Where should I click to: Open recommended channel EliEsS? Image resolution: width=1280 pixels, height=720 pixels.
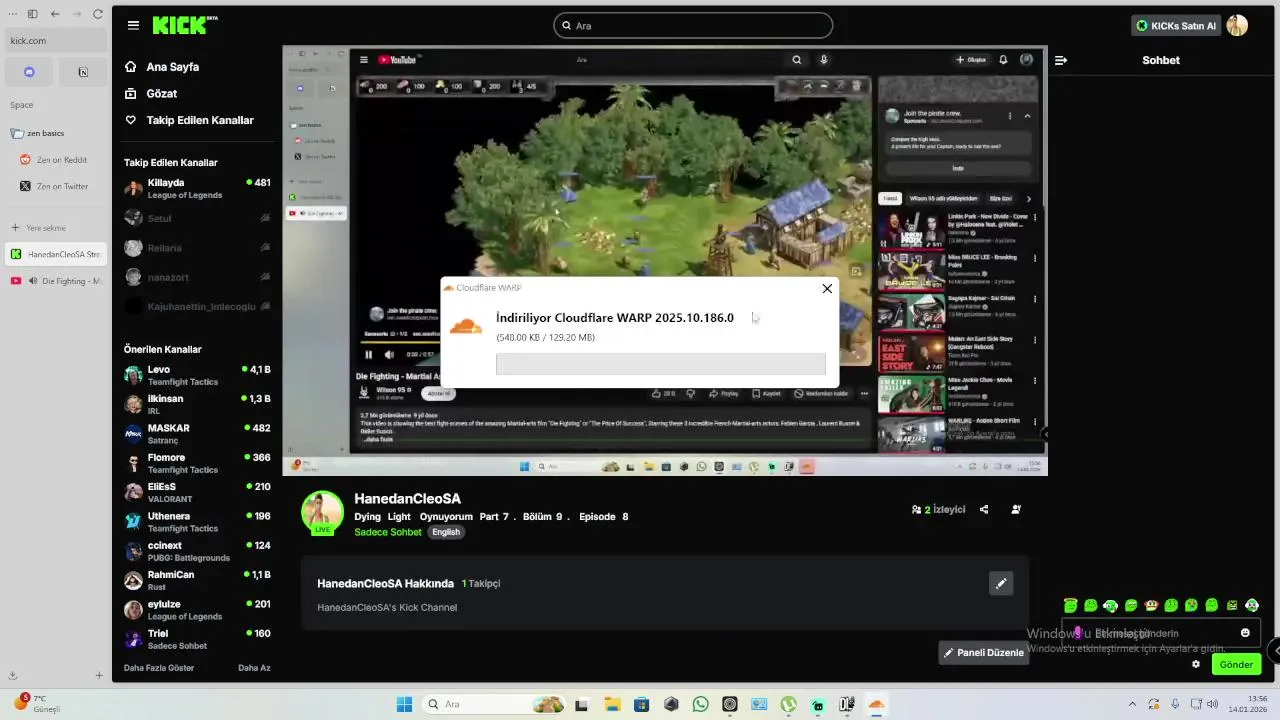[x=197, y=492]
